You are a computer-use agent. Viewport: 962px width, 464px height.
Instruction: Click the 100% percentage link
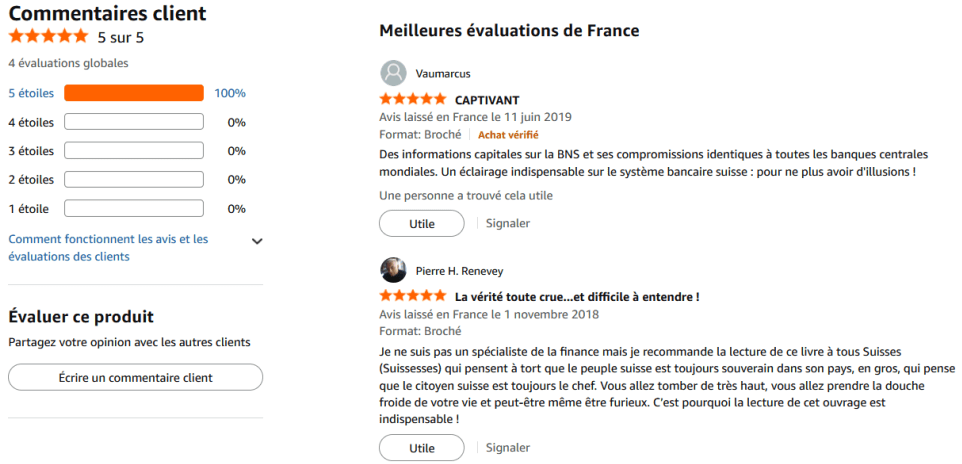[x=230, y=93]
